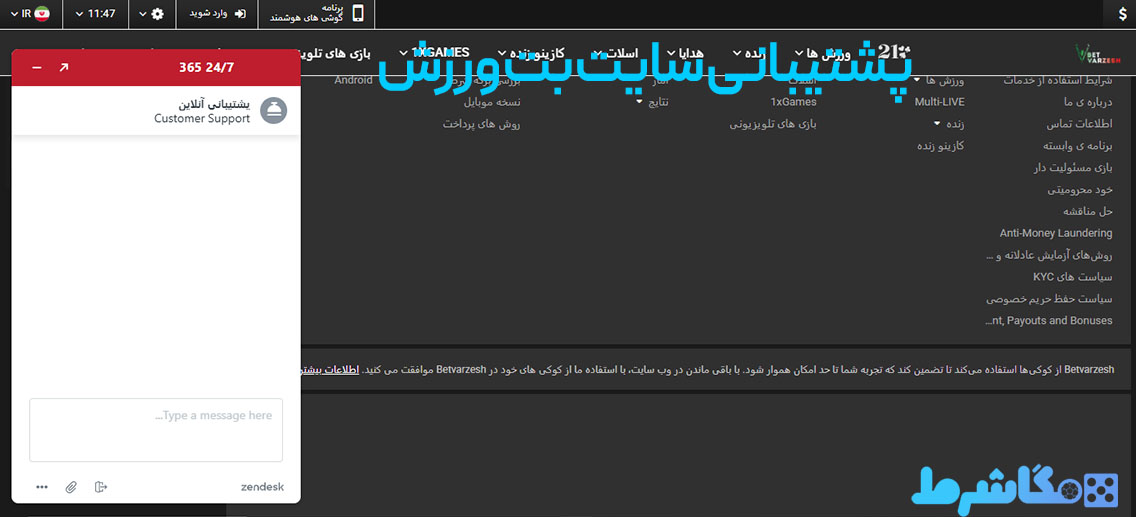
Task: Open the بازی مسئولیت دار link
Action: click(1073, 167)
